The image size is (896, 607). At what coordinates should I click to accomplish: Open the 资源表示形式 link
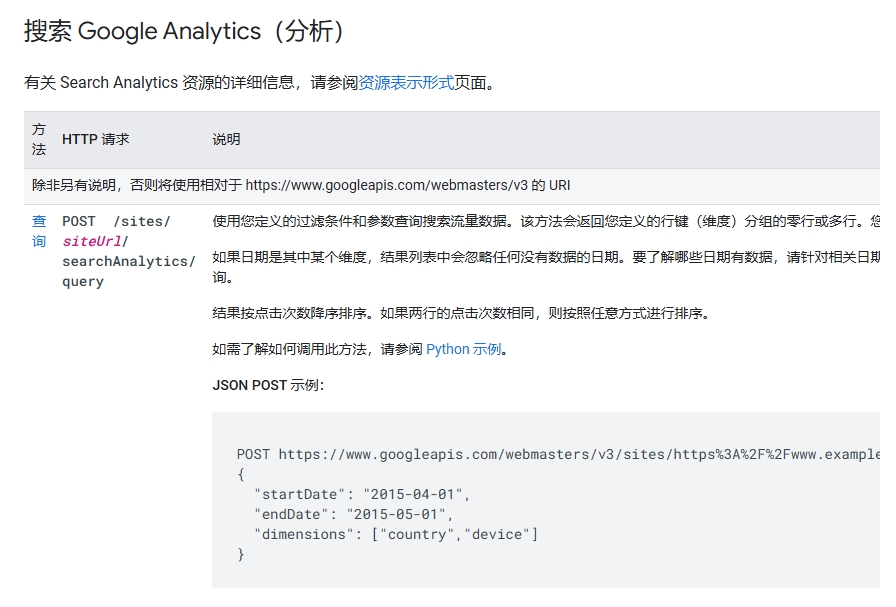(406, 83)
